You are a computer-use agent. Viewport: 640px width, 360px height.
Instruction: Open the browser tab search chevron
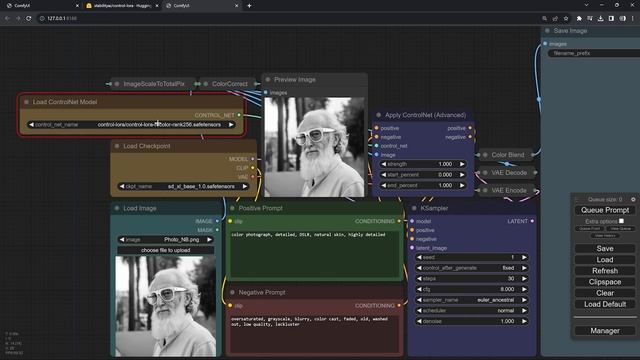586,5
